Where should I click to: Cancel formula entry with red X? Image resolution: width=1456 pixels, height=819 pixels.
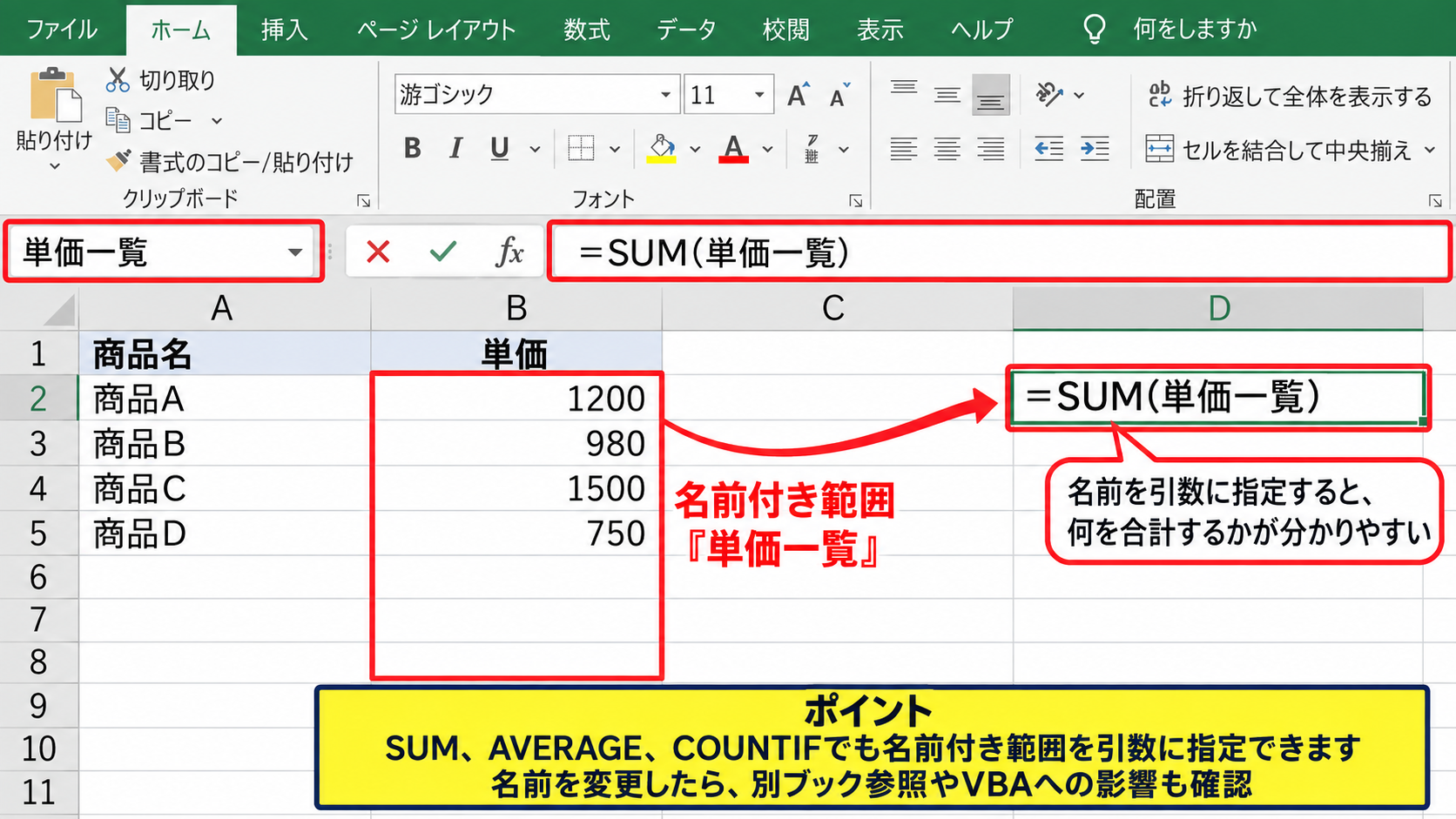click(378, 252)
